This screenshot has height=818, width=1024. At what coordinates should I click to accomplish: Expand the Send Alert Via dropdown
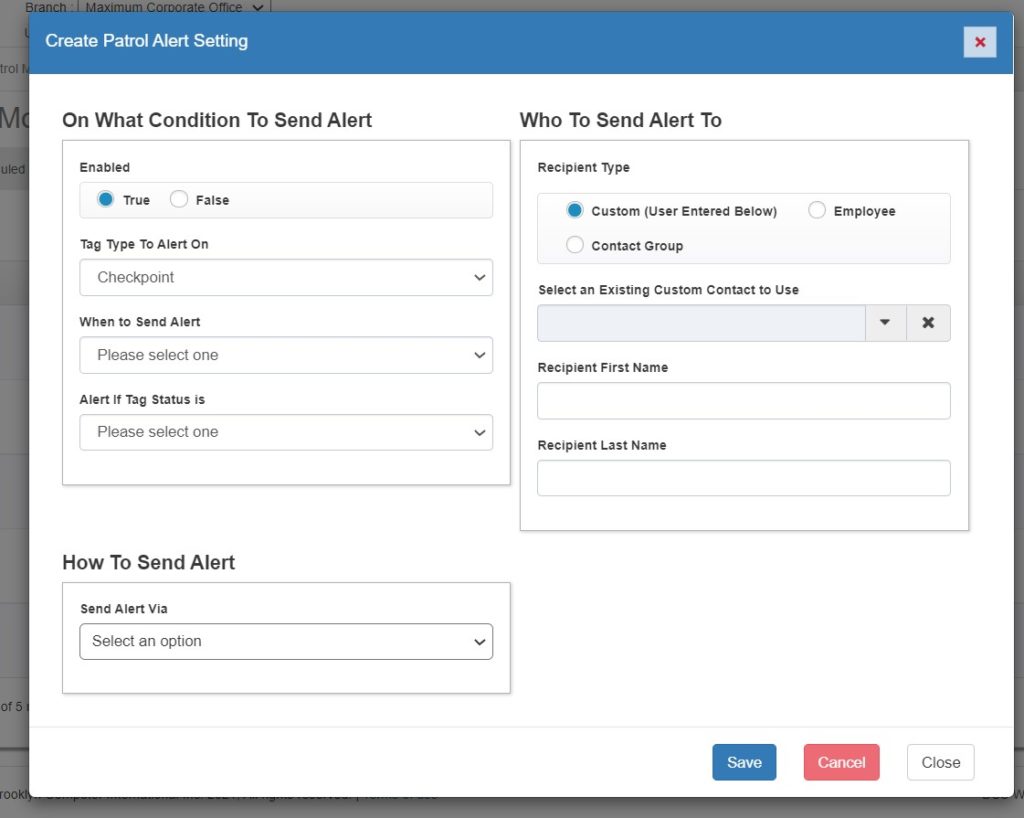click(x=286, y=641)
